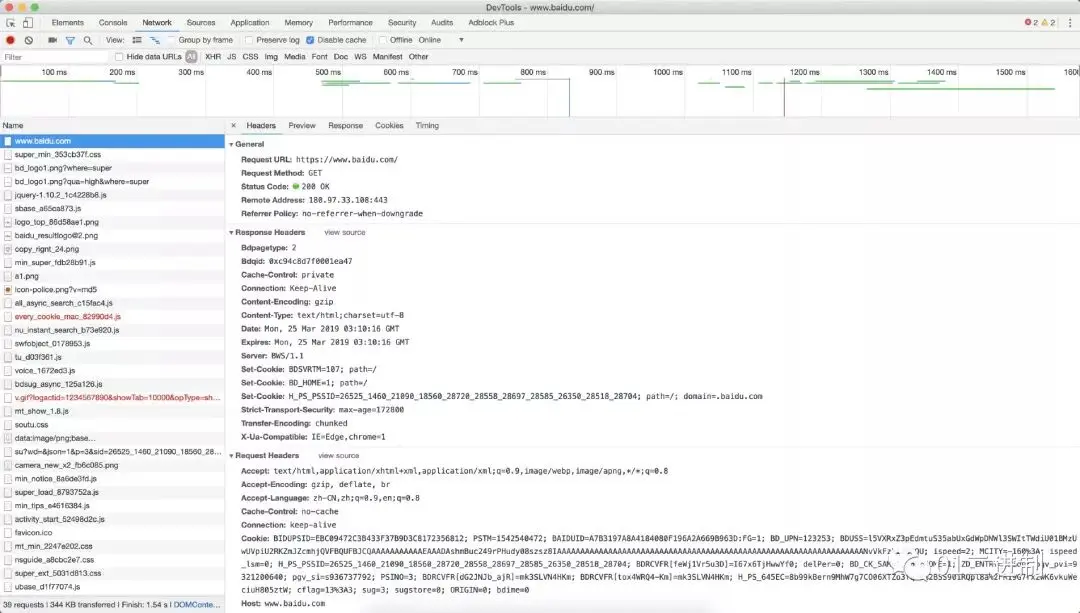Screen dimensions: 1080x613
Task: Switch to the Console tab
Action: pyautogui.click(x=113, y=23)
